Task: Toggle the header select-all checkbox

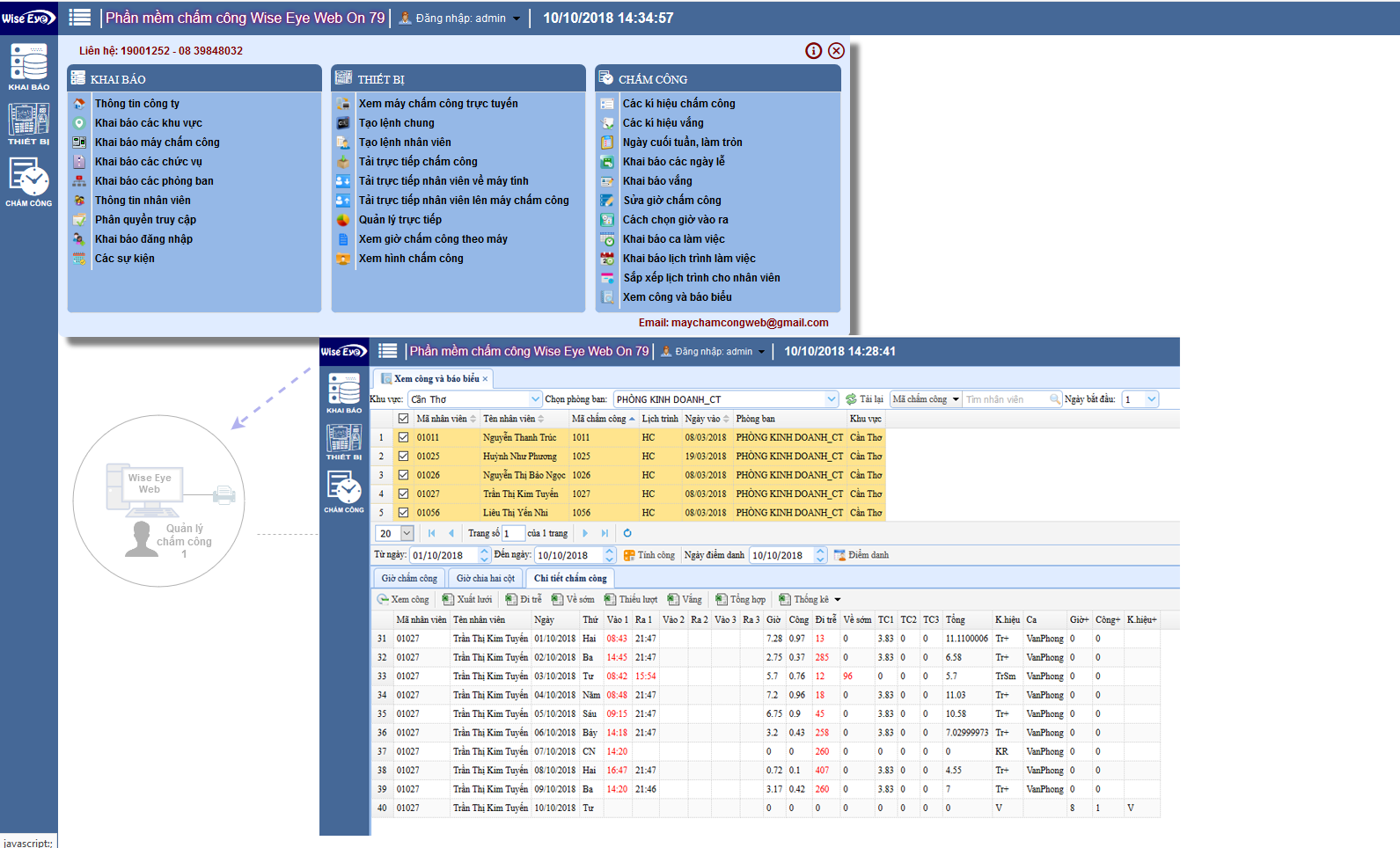Action: pos(403,419)
